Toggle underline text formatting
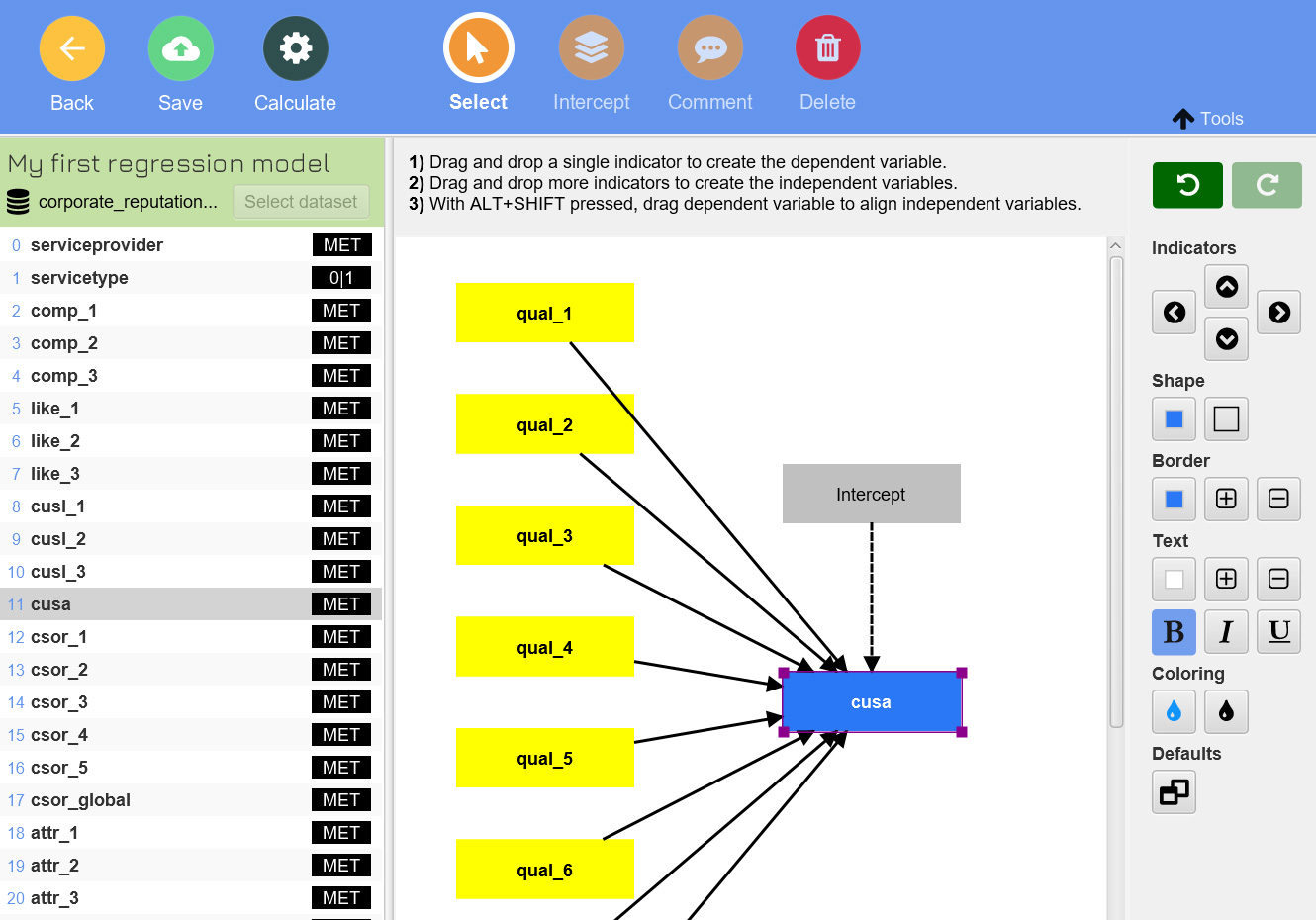 pyautogui.click(x=1278, y=632)
